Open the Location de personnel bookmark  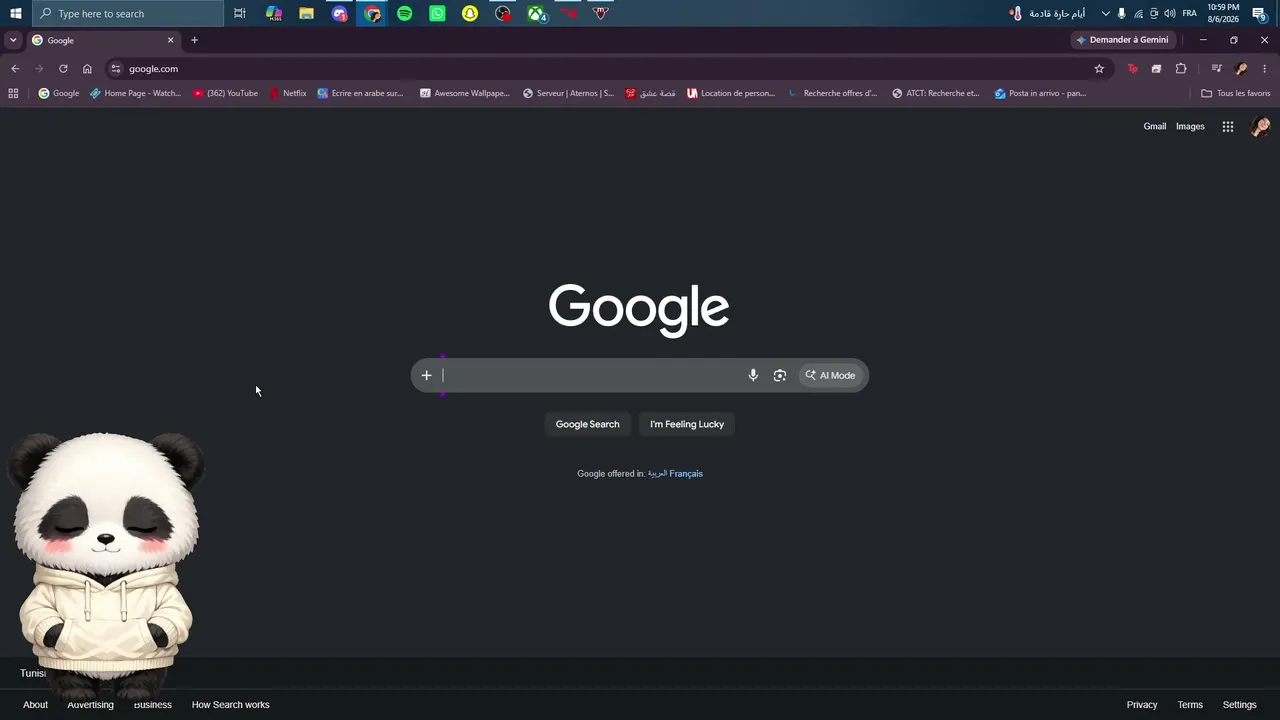731,93
